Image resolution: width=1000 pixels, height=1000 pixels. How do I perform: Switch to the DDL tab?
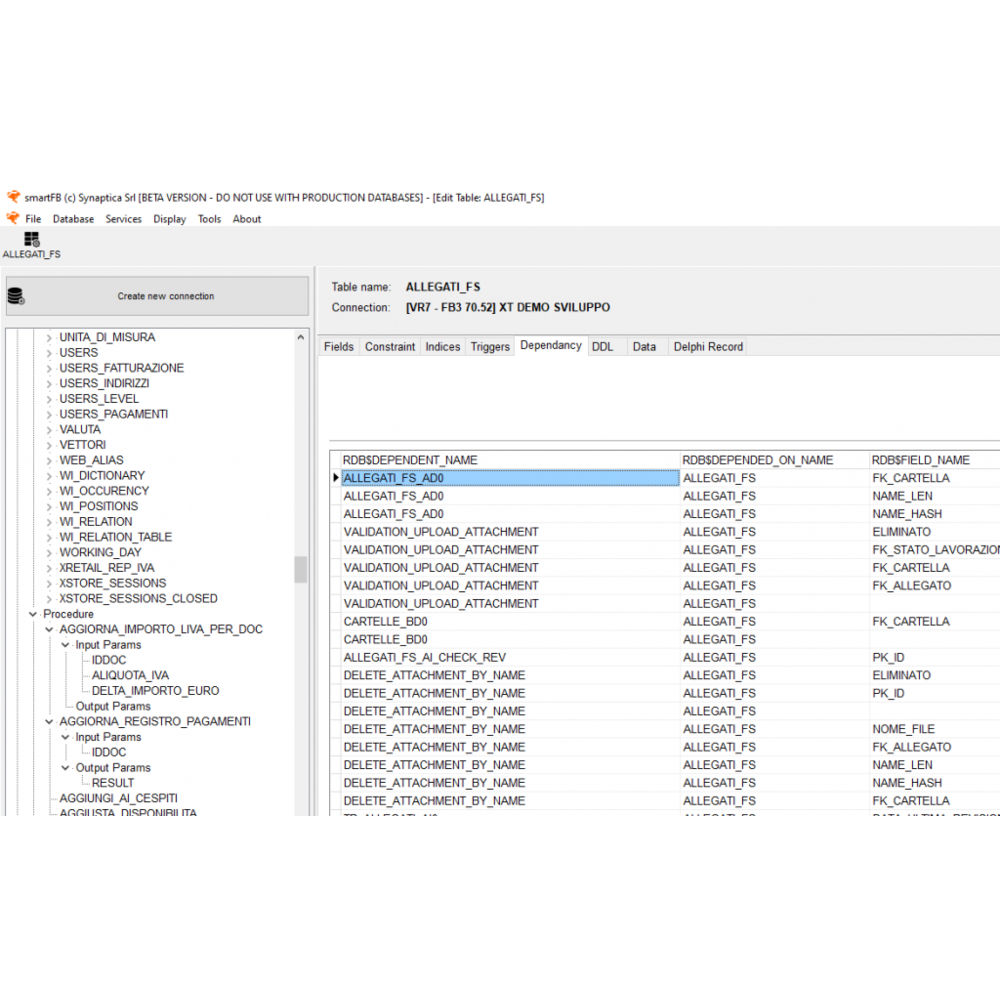pyautogui.click(x=602, y=347)
